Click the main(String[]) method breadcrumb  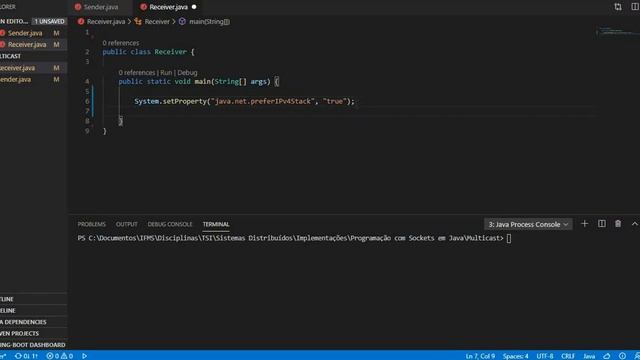coord(209,22)
